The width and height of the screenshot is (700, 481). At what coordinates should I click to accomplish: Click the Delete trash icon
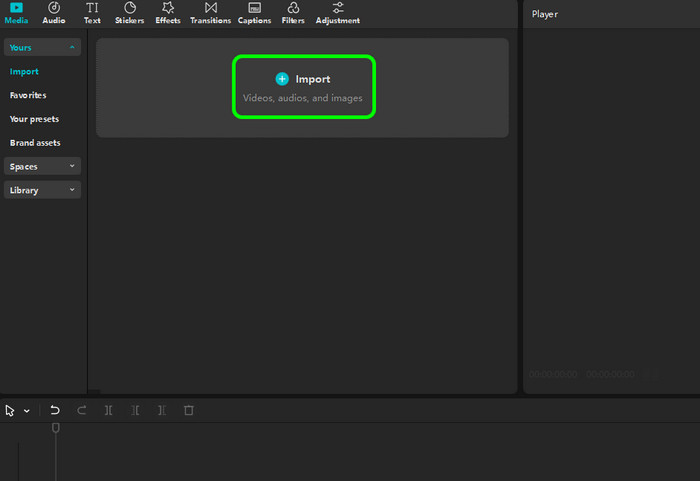(188, 410)
